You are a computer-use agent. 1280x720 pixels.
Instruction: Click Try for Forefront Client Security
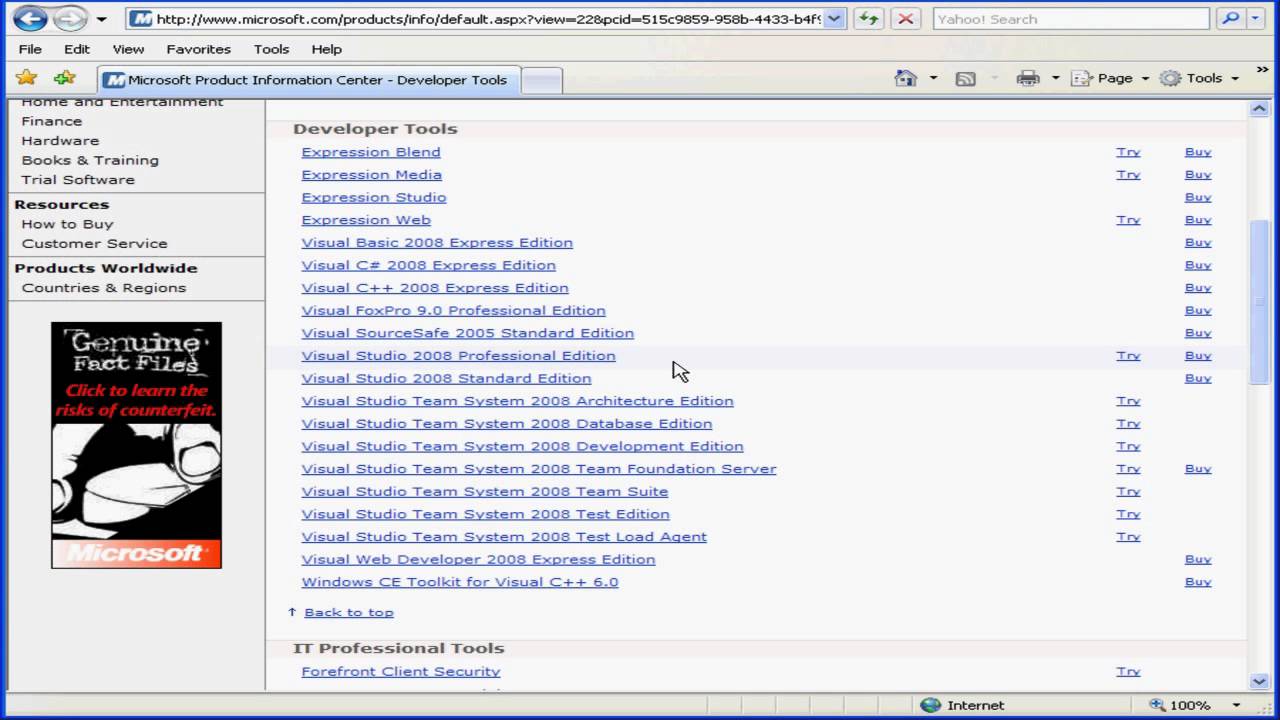point(1128,672)
